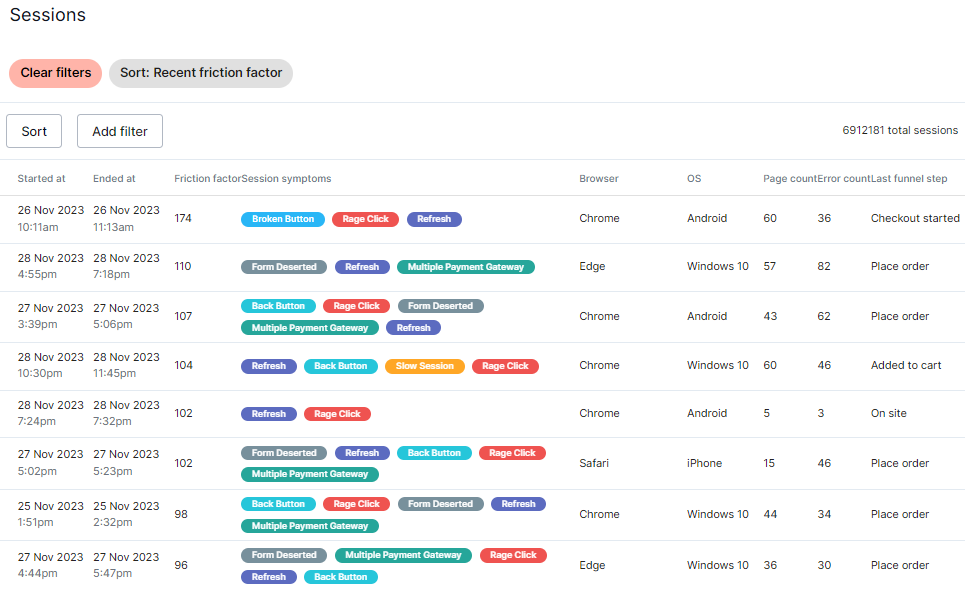The height and width of the screenshot is (589, 965).
Task: Click the Refresh tag in the 5-page session
Action: tap(269, 414)
